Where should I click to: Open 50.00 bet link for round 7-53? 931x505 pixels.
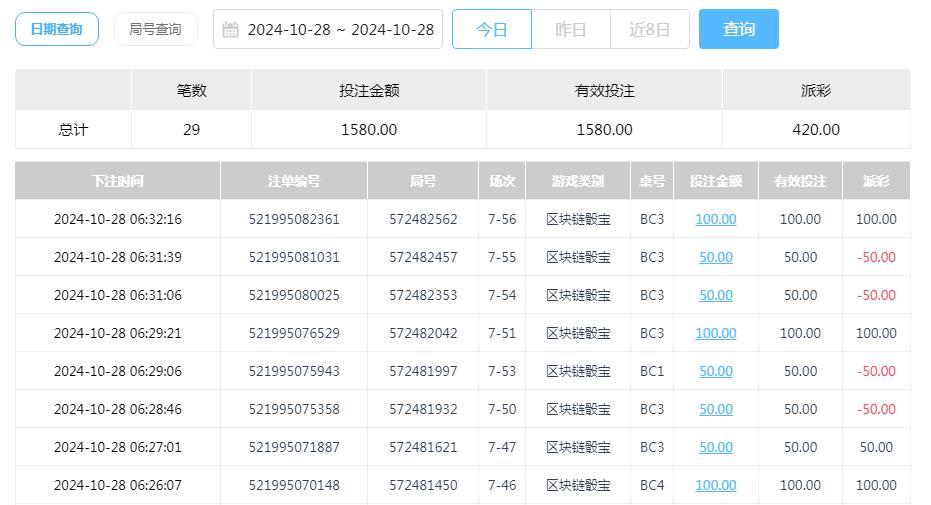pos(715,371)
